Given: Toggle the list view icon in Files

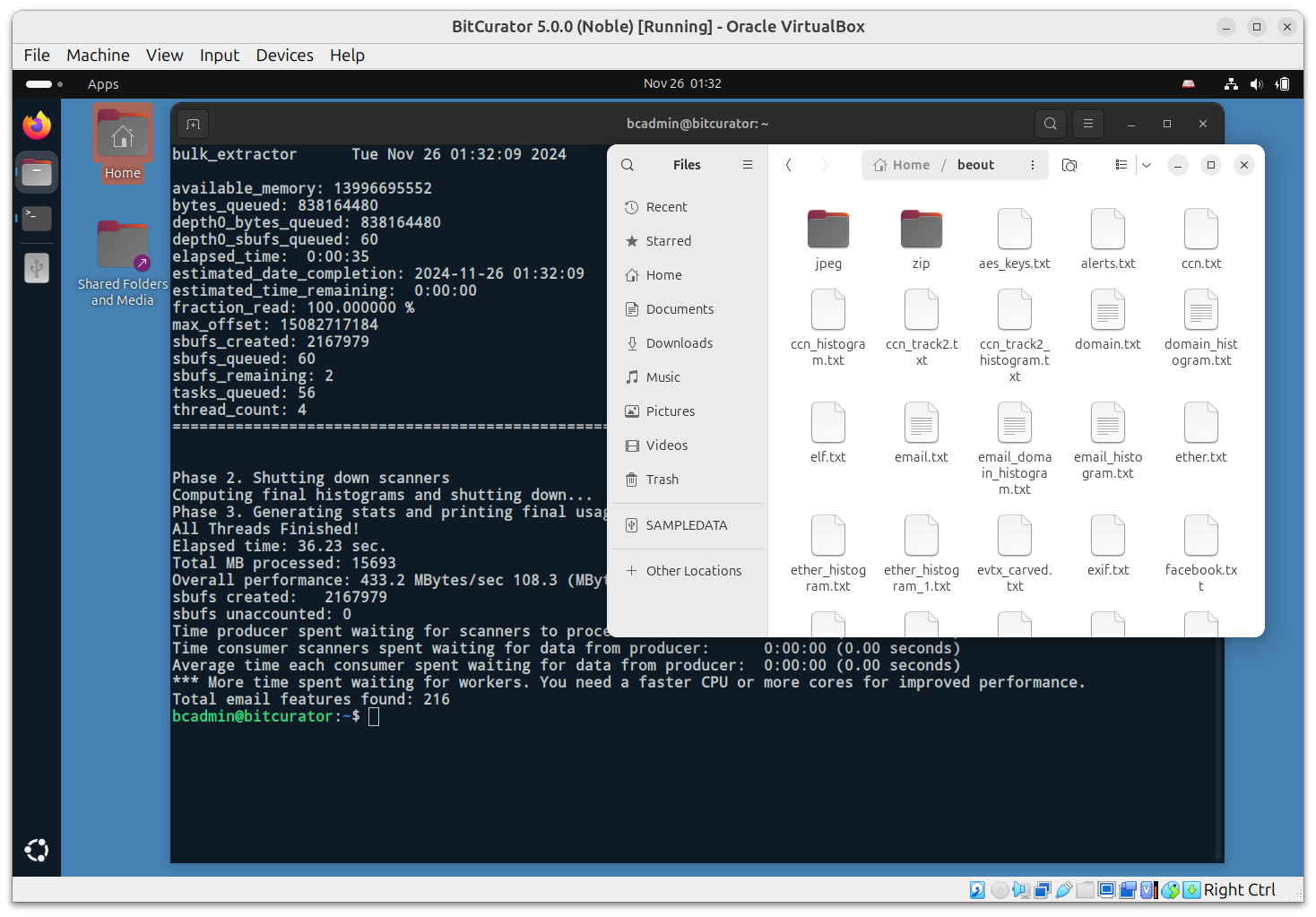Looking at the screenshot, I should tap(1121, 165).
